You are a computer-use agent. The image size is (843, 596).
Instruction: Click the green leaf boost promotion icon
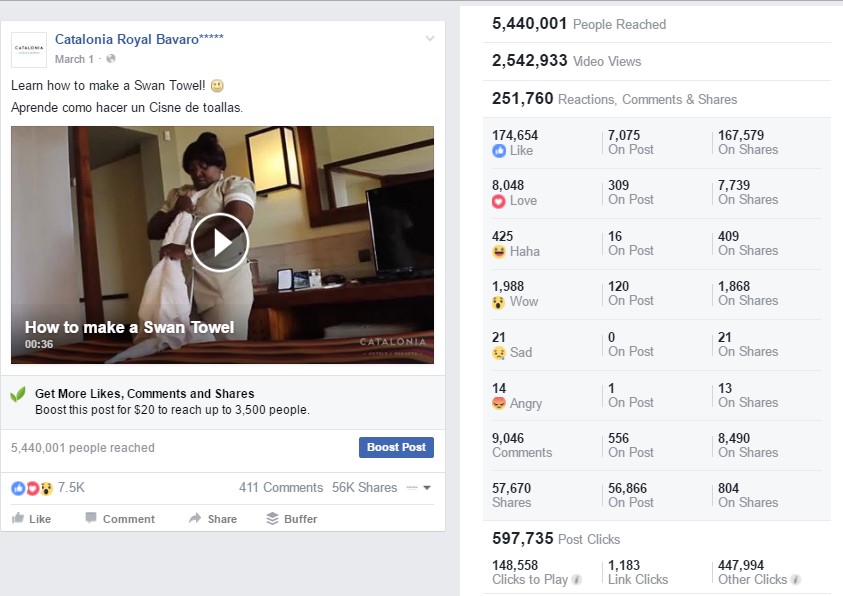(x=18, y=394)
